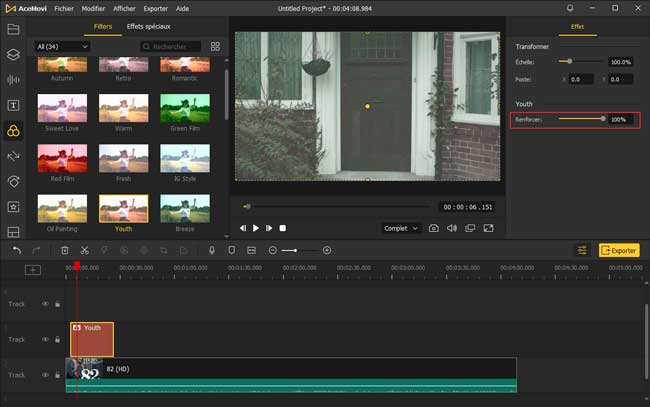Screen dimensions: 650x407
Task: Open the Complet preview quality dropdown
Action: [400, 228]
